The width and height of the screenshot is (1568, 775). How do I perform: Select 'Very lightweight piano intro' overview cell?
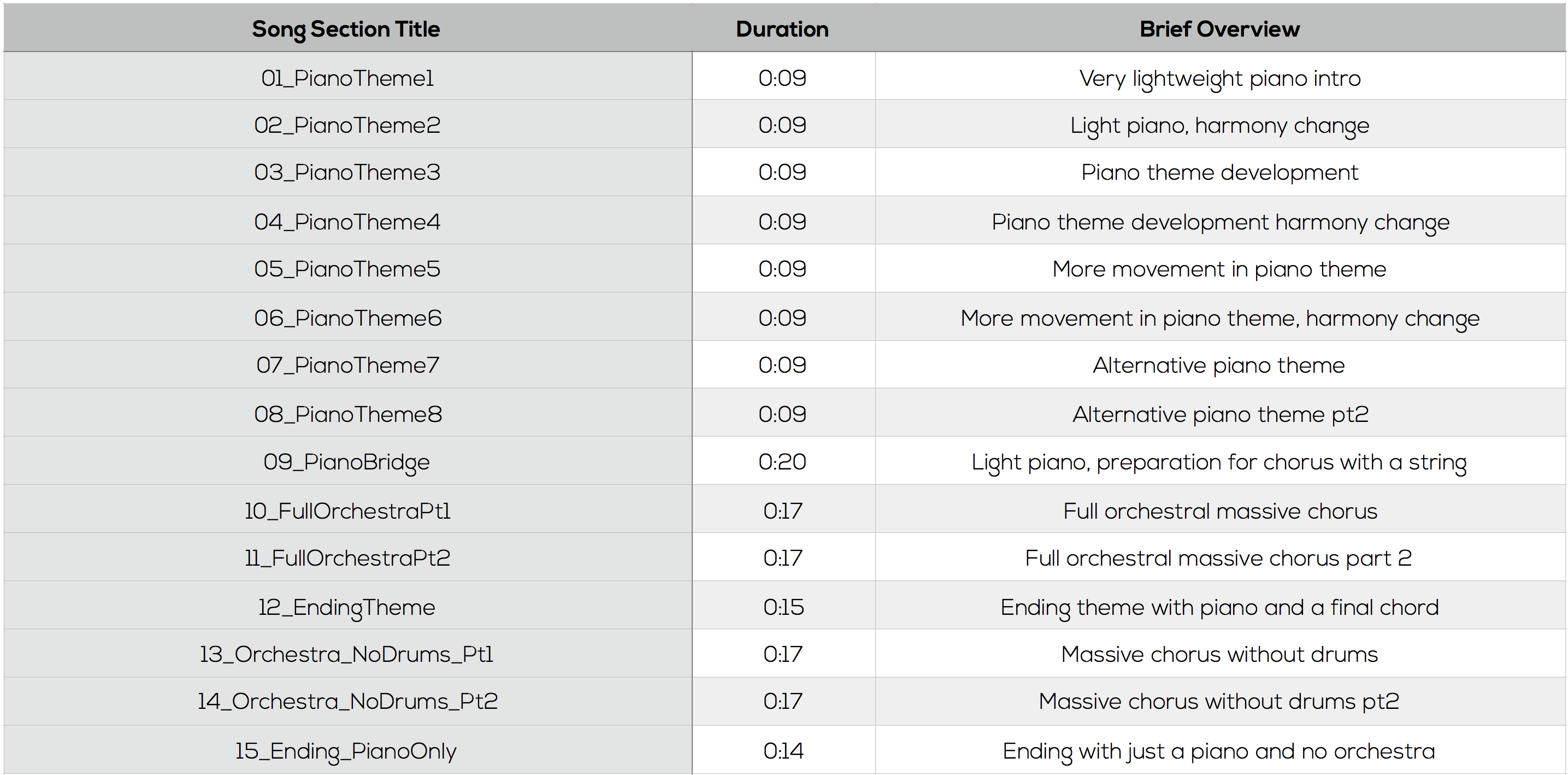1220,76
